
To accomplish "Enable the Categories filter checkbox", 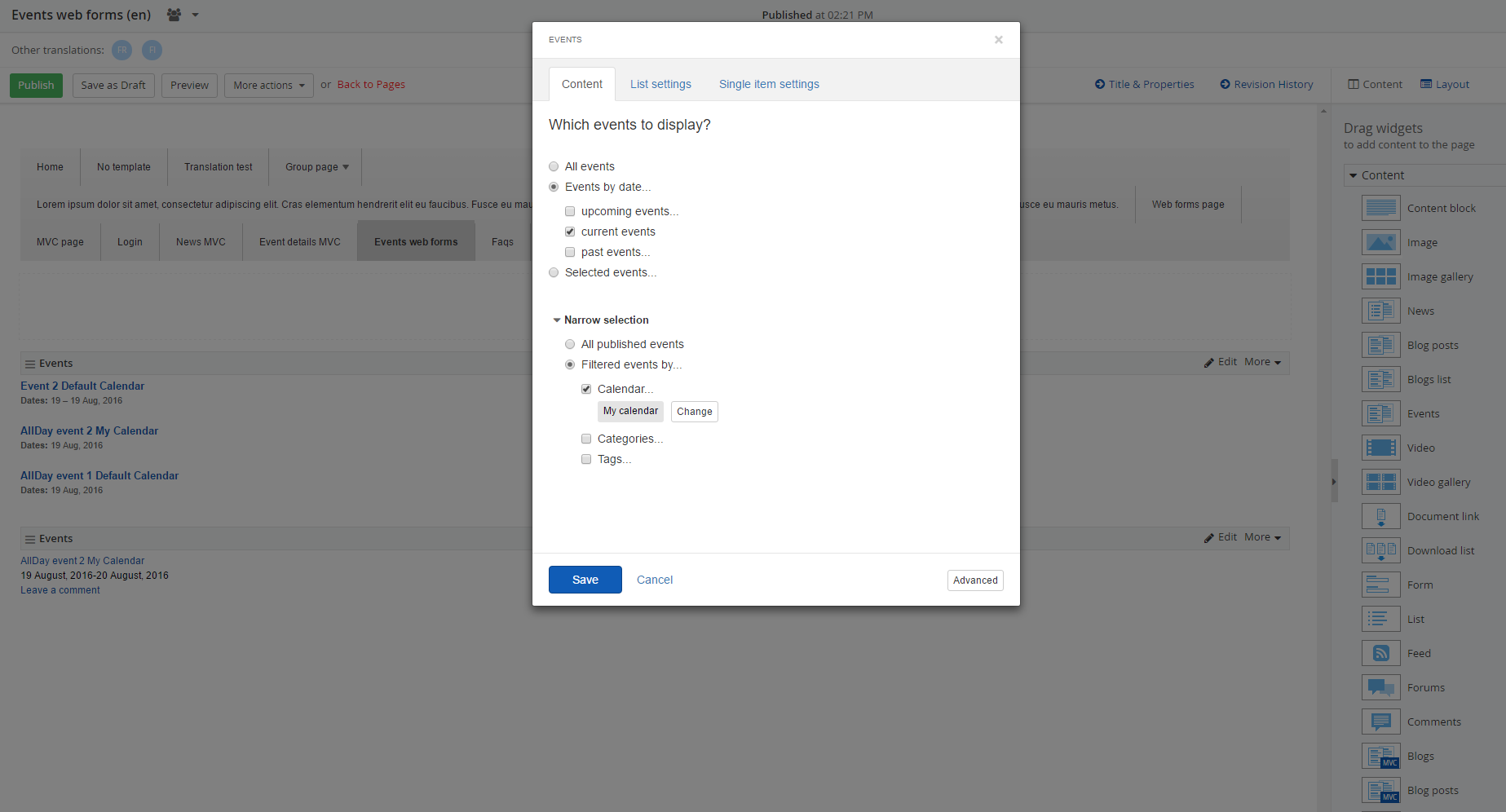I will coord(586,439).
